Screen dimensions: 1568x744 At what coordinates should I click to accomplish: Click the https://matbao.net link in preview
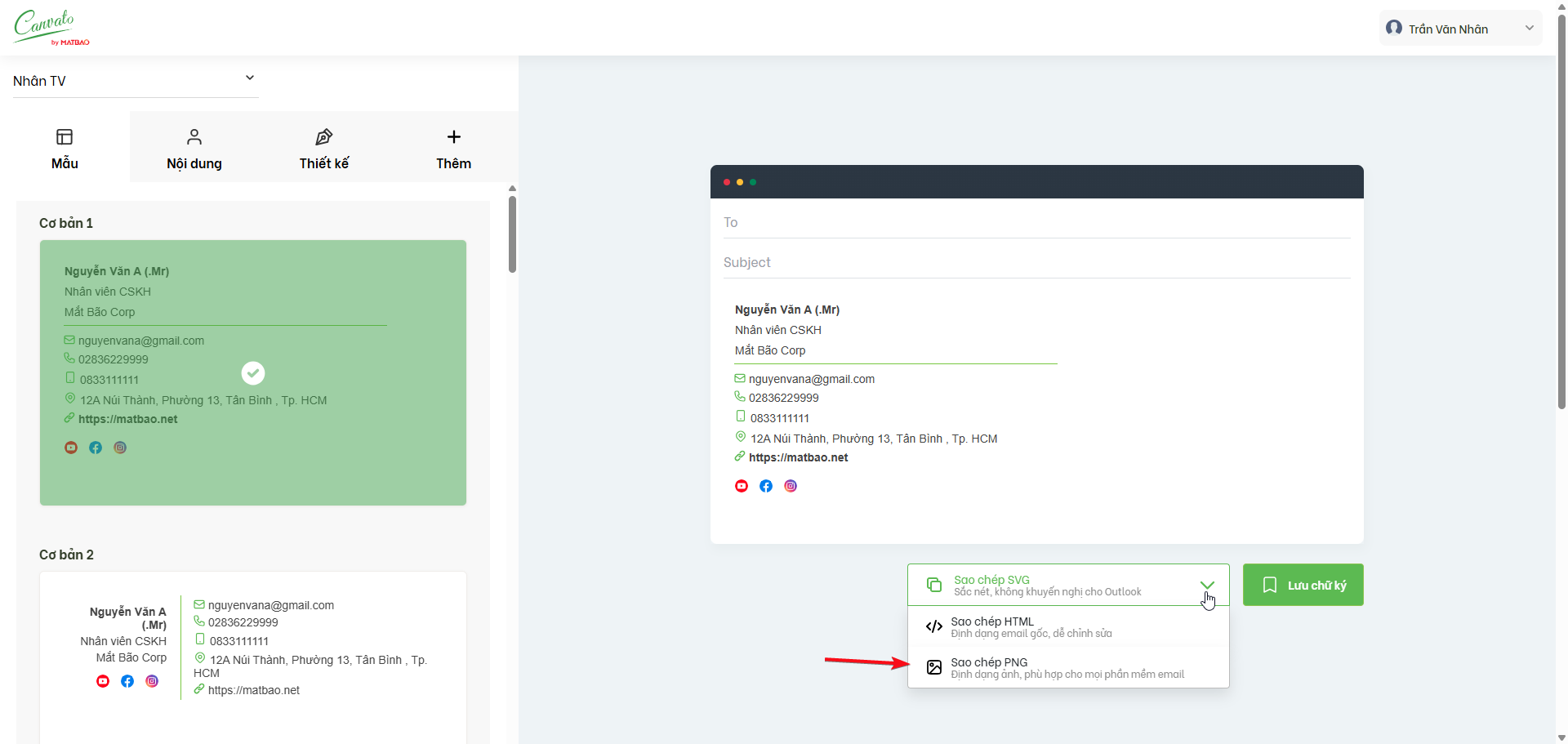pos(798,457)
